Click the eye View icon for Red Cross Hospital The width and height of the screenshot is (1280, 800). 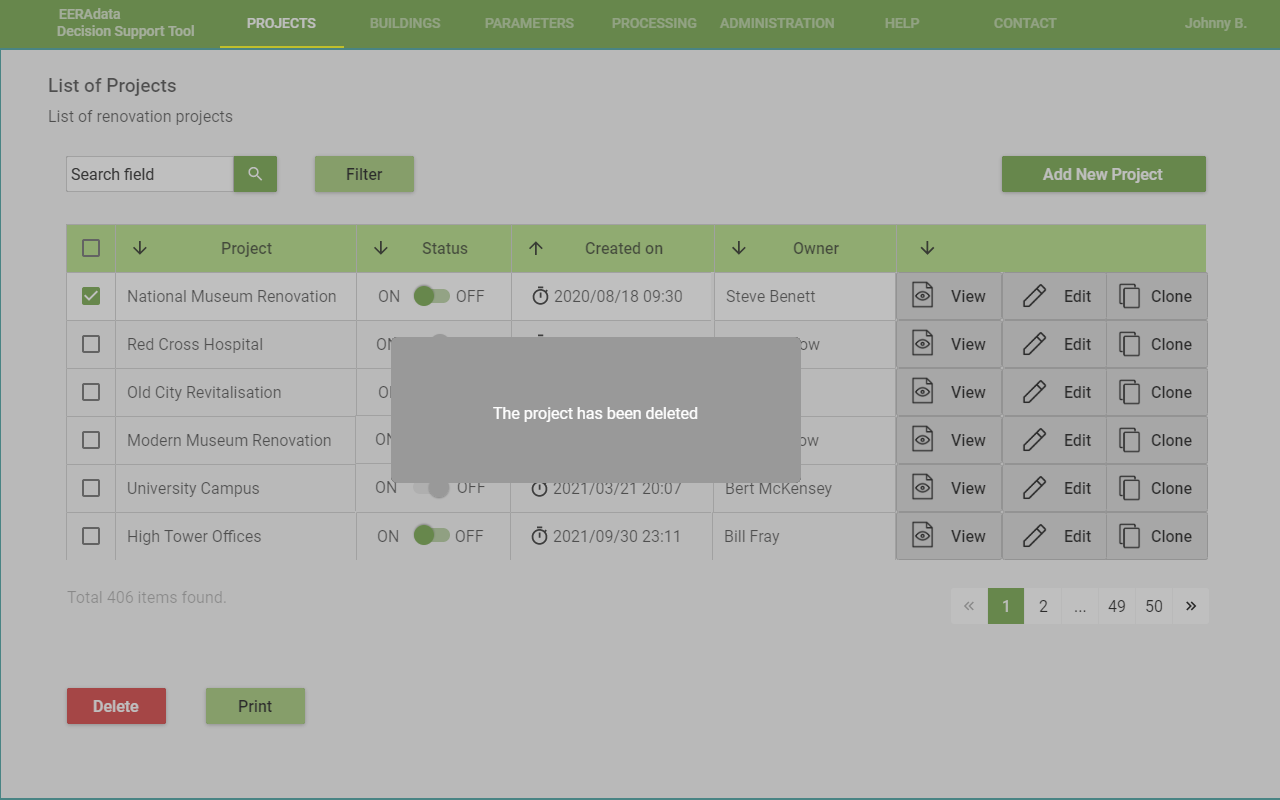pos(923,344)
